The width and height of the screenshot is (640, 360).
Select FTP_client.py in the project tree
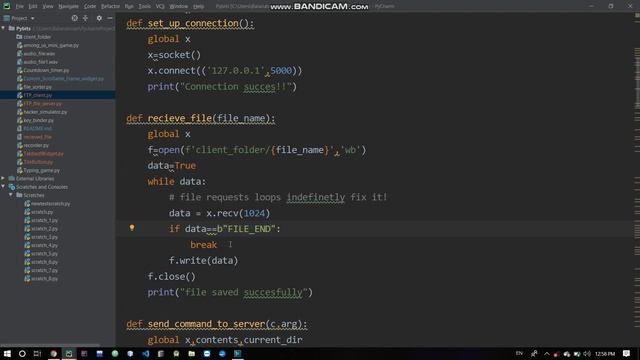coord(38,95)
